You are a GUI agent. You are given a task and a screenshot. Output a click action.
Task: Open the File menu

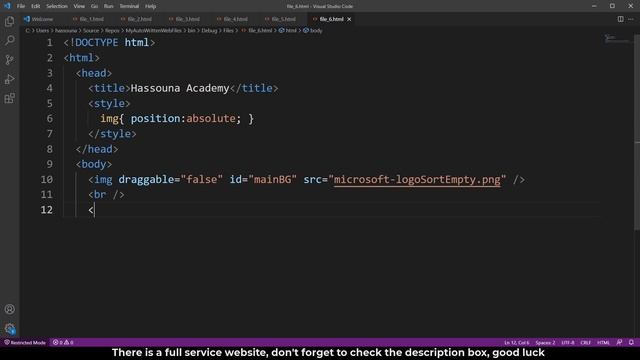(21, 6)
